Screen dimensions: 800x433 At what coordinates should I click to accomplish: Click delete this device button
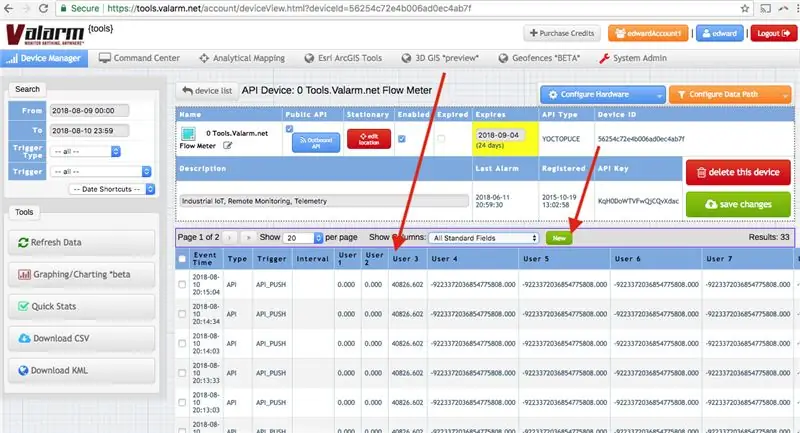pos(738,172)
